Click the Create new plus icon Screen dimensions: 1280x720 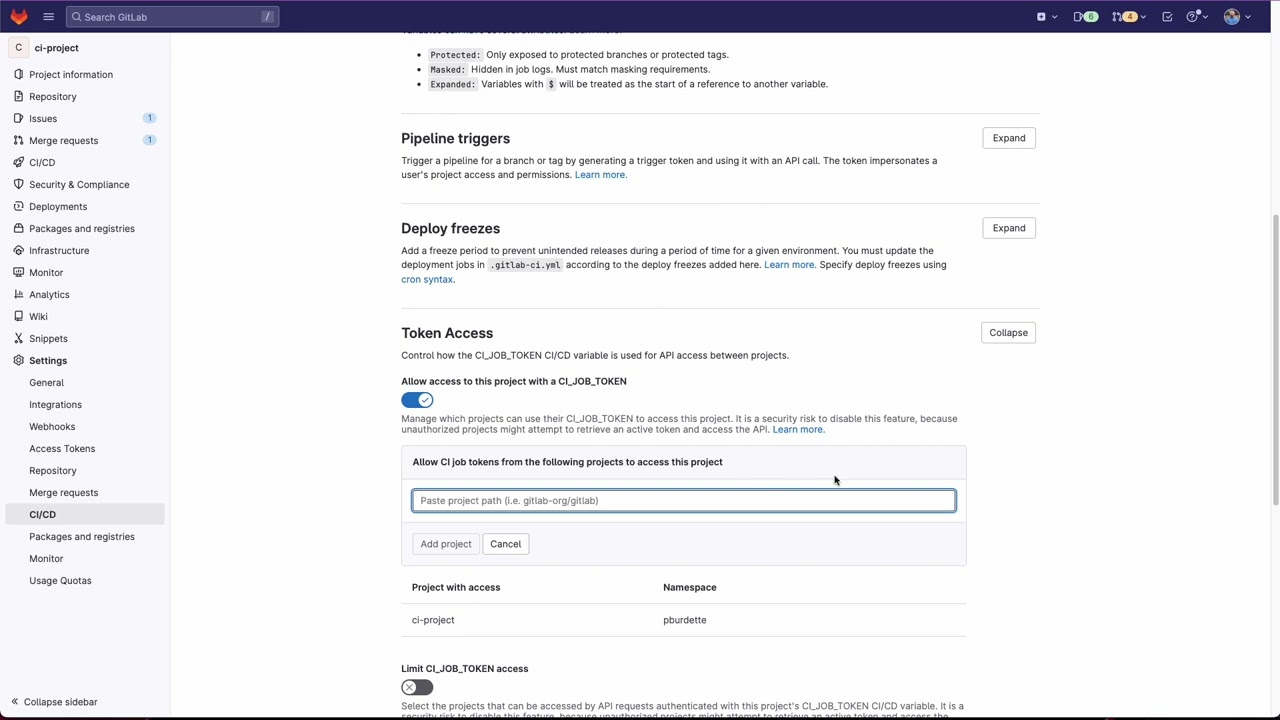tap(1041, 16)
